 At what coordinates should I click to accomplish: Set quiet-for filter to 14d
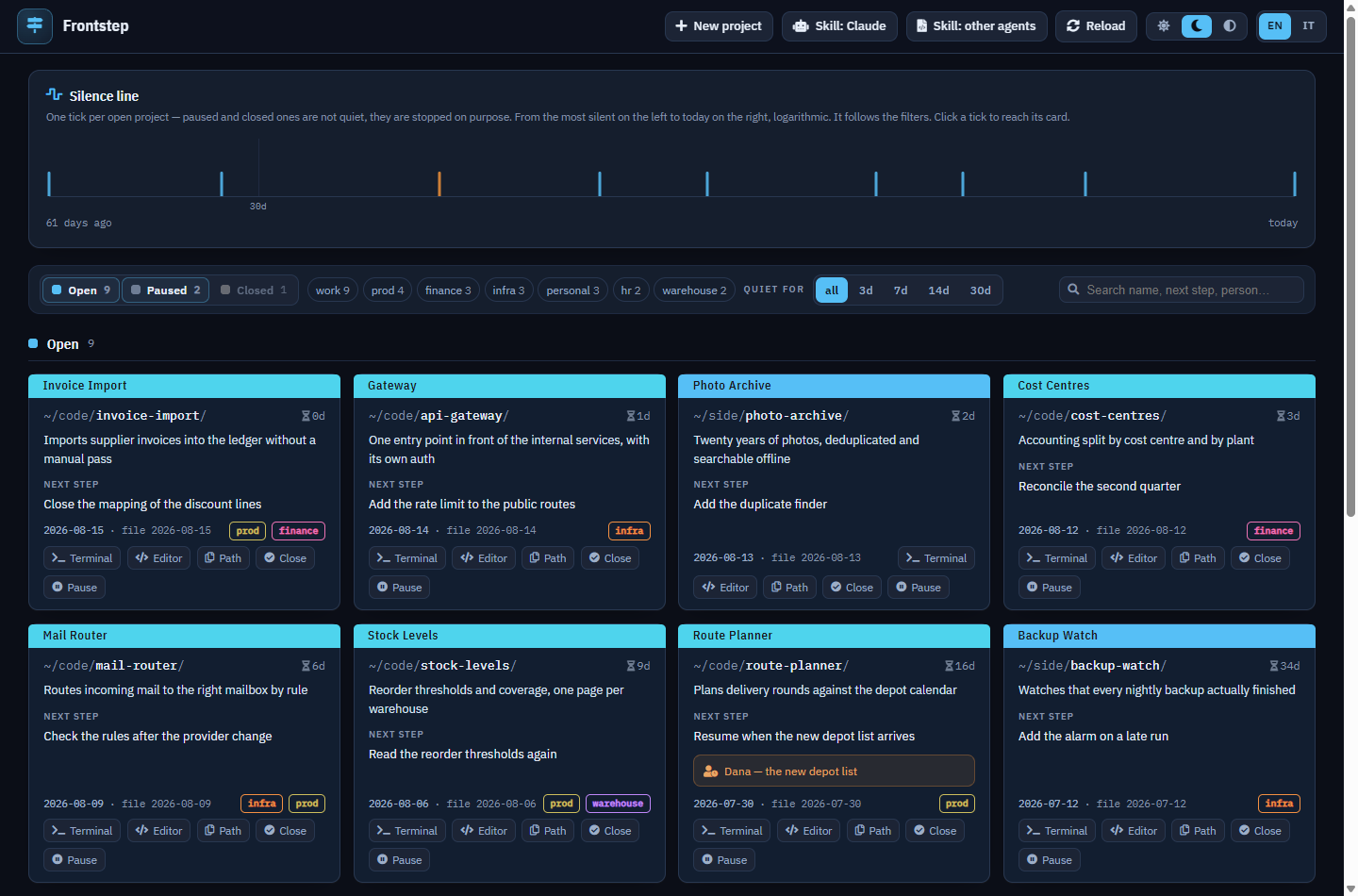click(938, 290)
